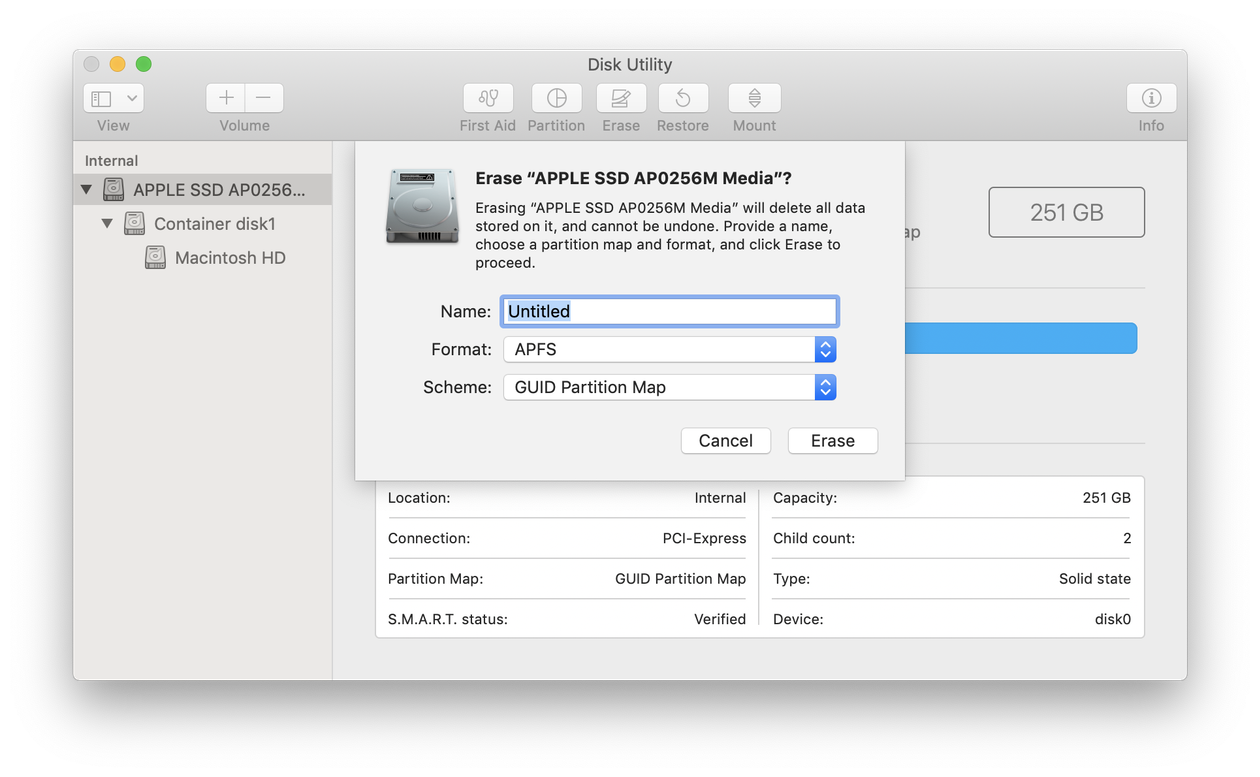
Task: Click the blue capacity usage bar
Action: pyautogui.click(x=1020, y=338)
